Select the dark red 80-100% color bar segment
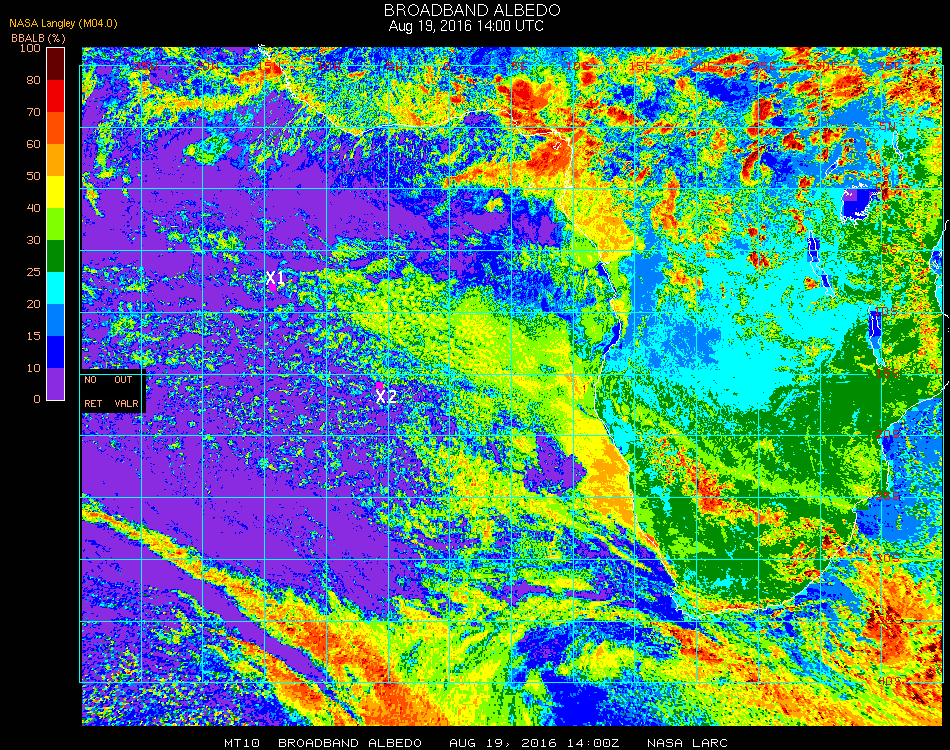Viewport: 950px width, 750px height. point(56,64)
